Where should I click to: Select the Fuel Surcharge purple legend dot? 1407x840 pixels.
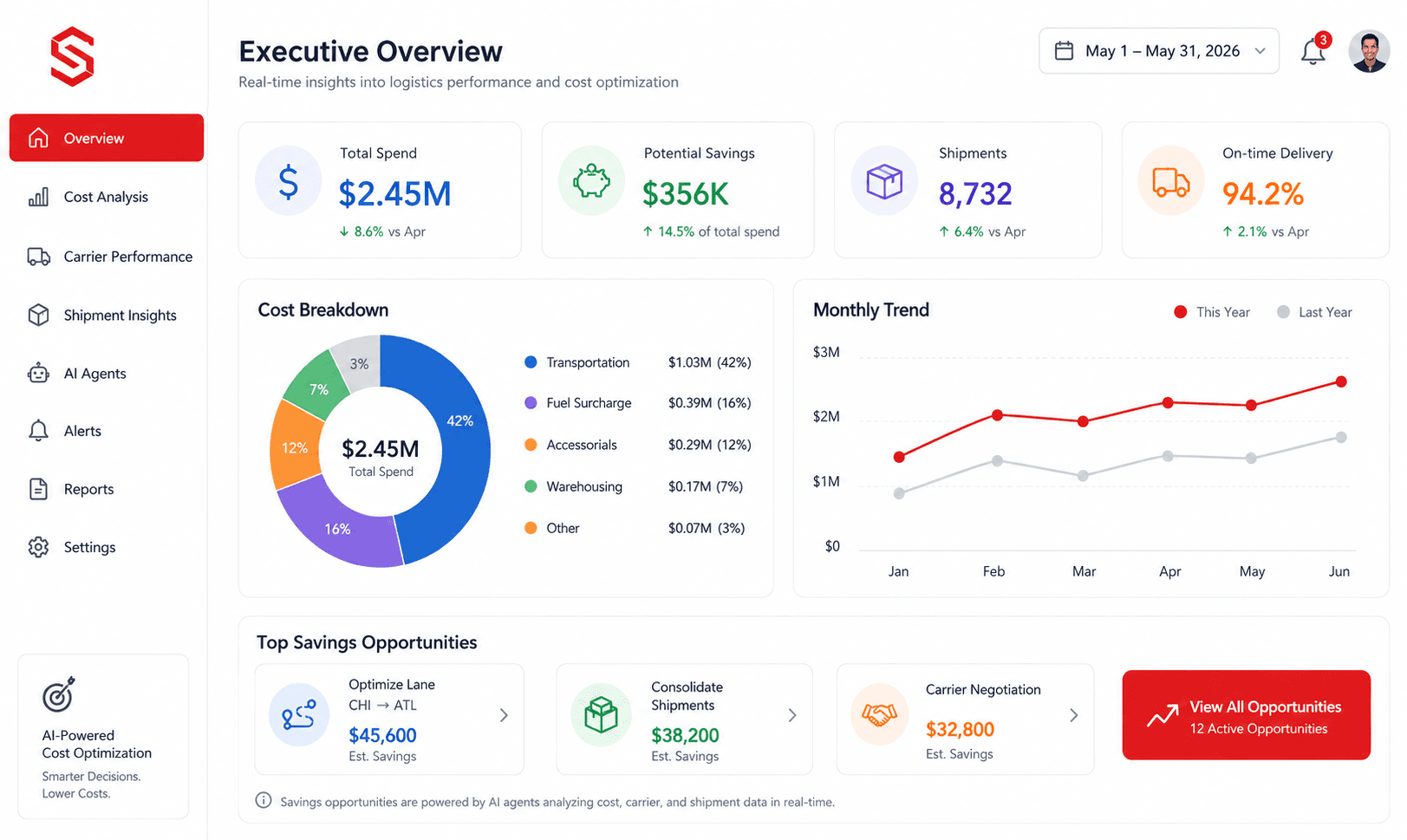531,402
